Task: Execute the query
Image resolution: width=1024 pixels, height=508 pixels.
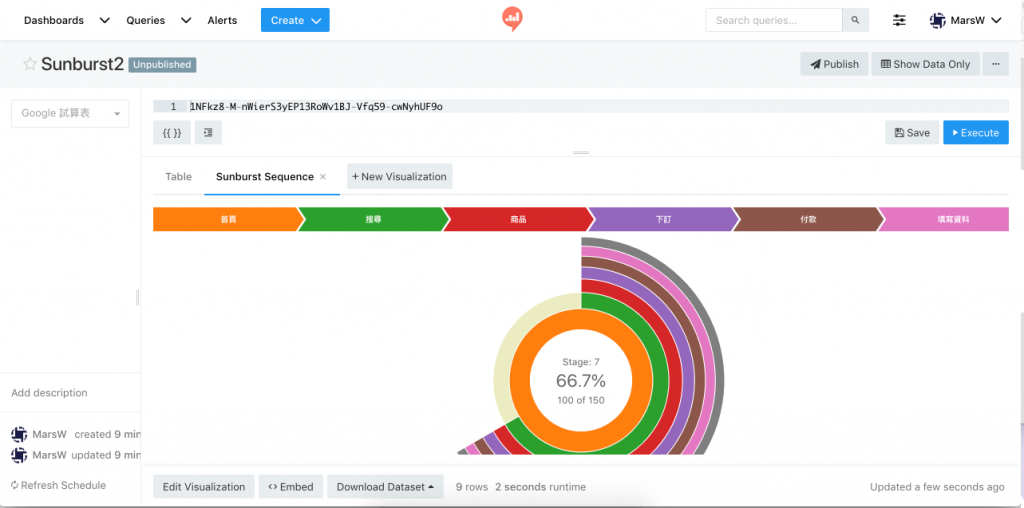Action: click(976, 133)
